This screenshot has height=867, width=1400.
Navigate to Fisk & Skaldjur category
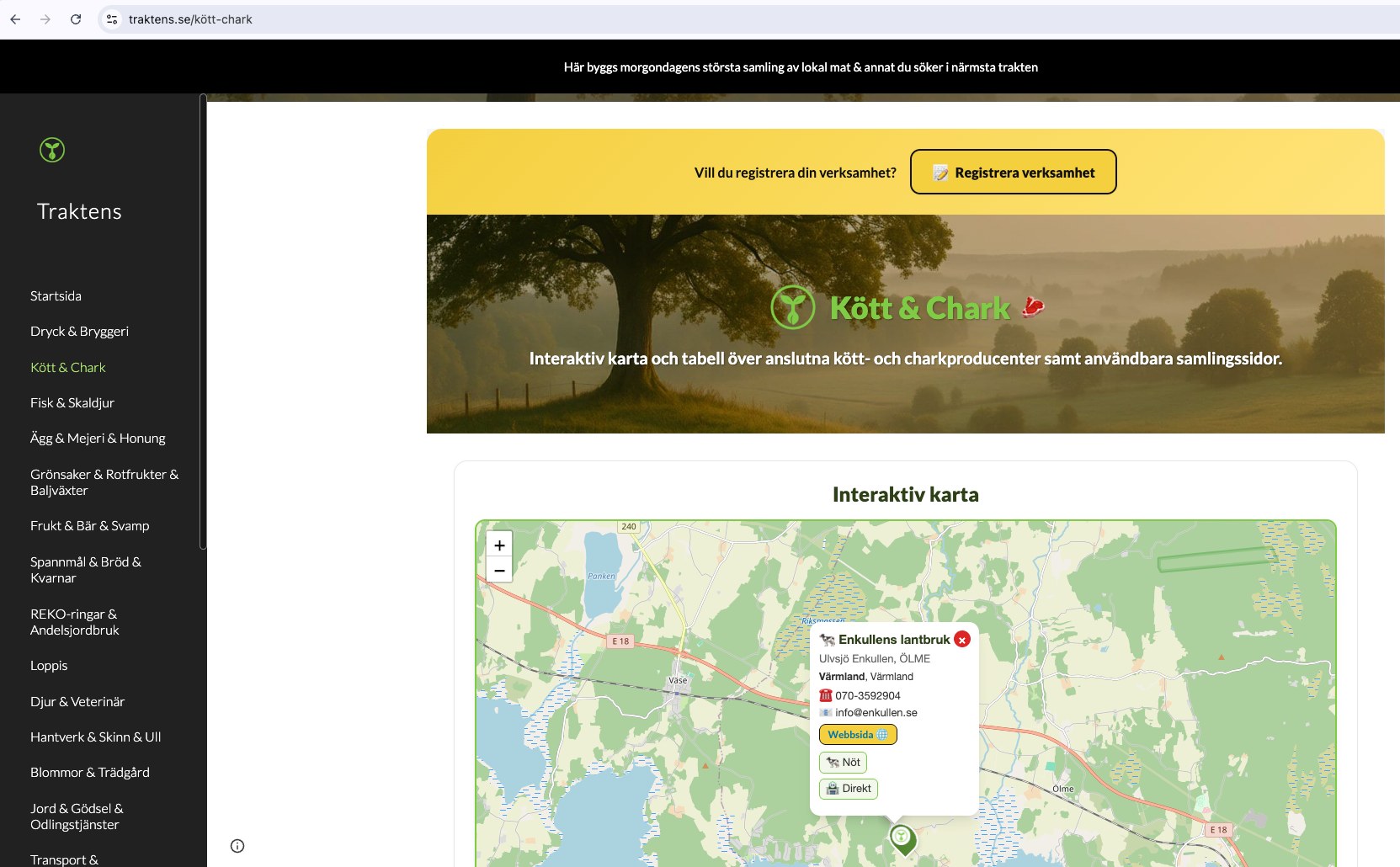click(72, 403)
